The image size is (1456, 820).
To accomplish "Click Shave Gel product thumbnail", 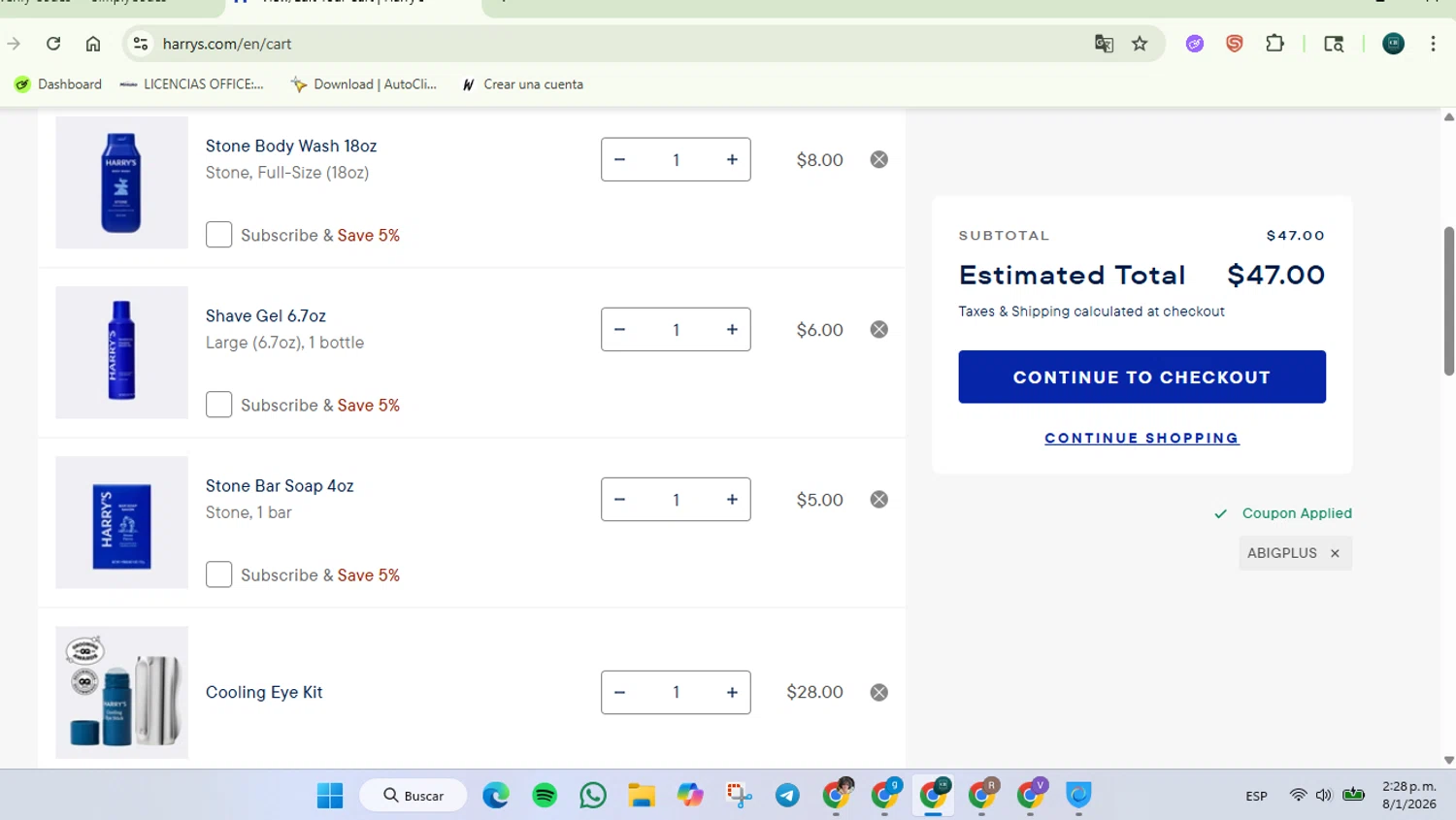I will 121,352.
